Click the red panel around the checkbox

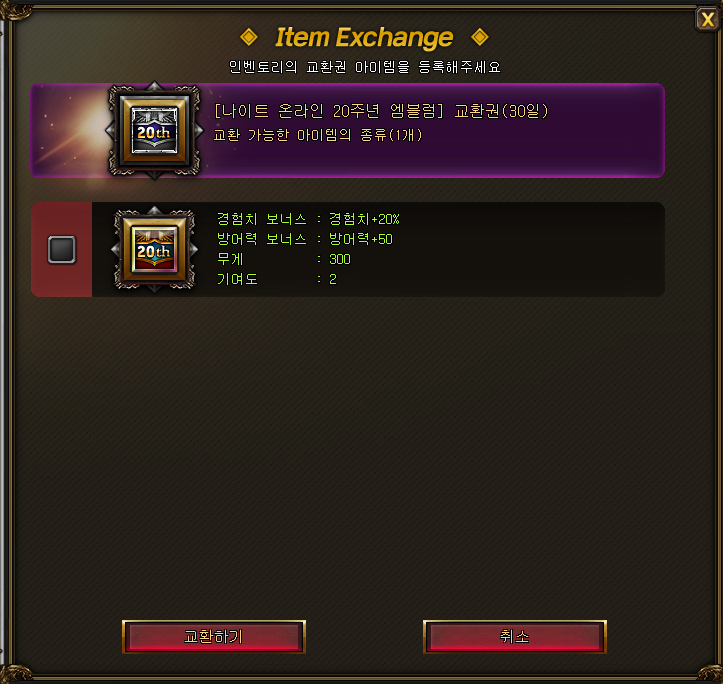point(62,250)
